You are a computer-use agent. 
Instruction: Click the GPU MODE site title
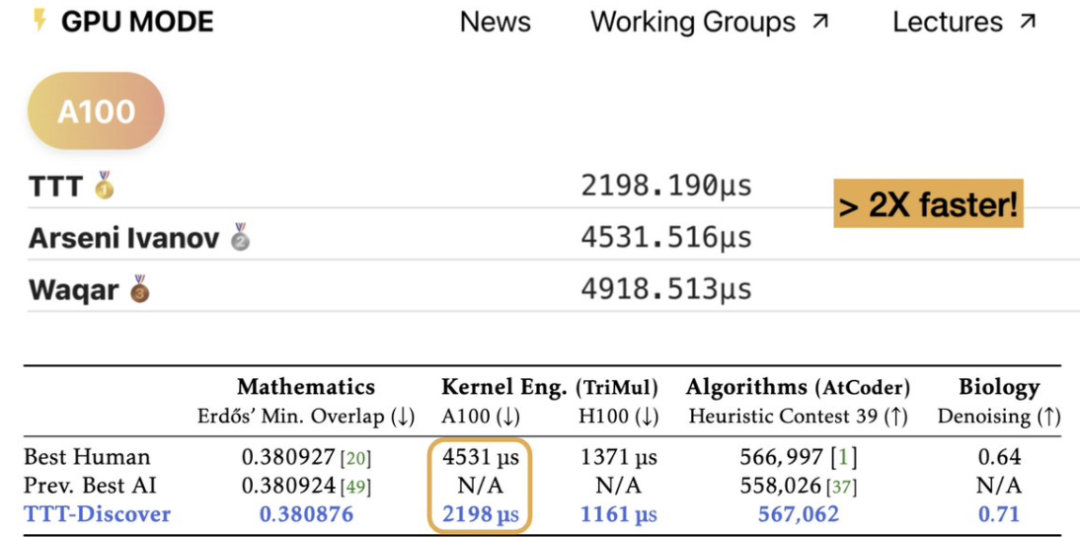(137, 22)
